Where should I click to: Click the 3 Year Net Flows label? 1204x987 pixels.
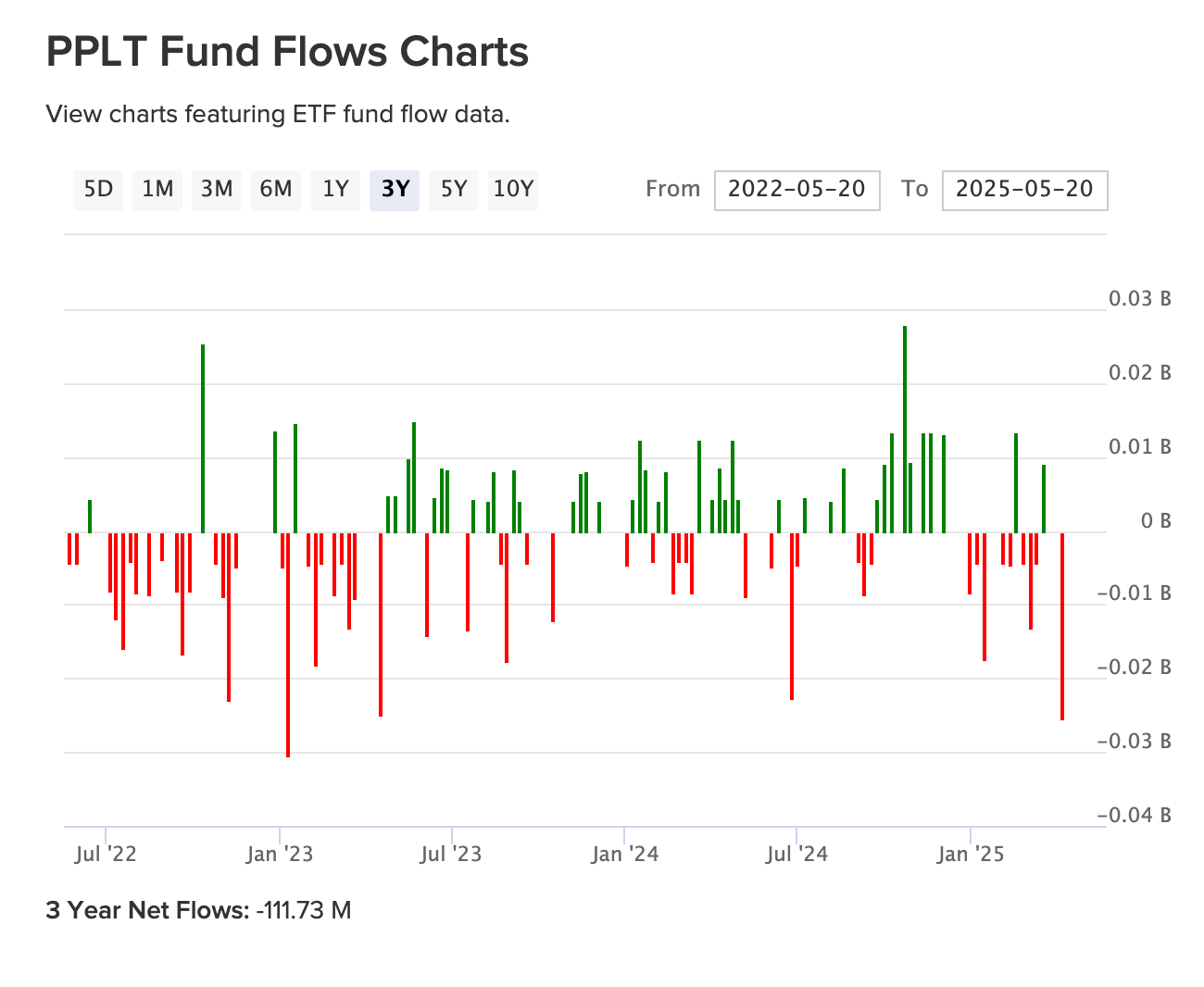[147, 910]
